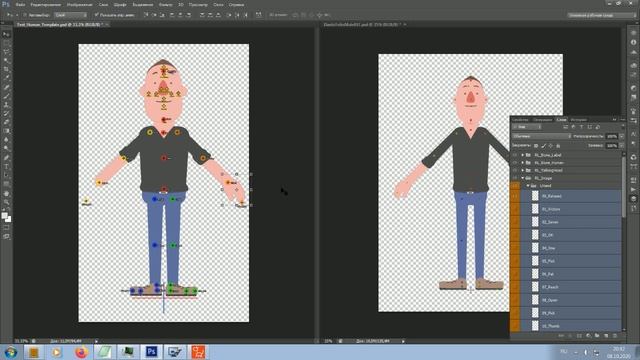Image resolution: width=640 pixels, height=360 pixels.
Task: Toggle Show Transform Controls checkbox
Action: click(x=97, y=15)
